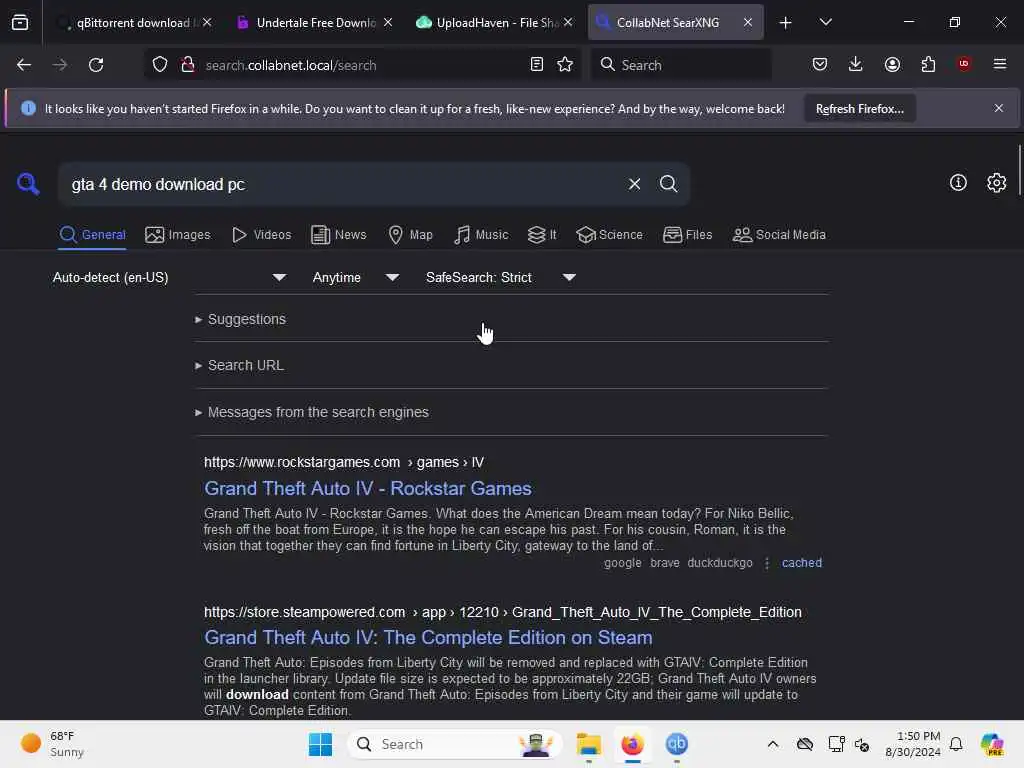Select the Social Media search category
The width and height of the screenshot is (1024, 768).
point(779,234)
